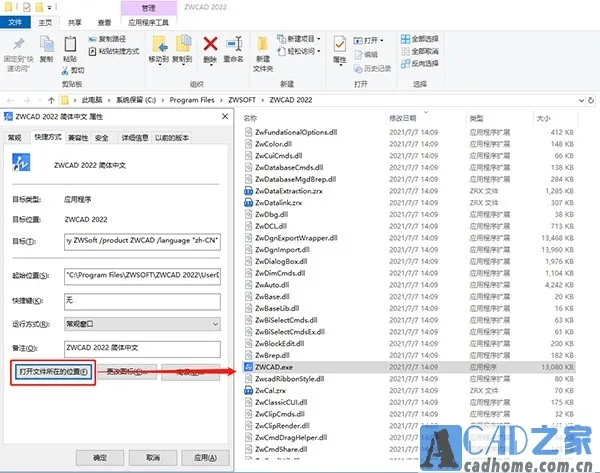Click the Edit icon in Open group
The height and width of the screenshot is (473, 600).
pyautogui.click(x=358, y=55)
